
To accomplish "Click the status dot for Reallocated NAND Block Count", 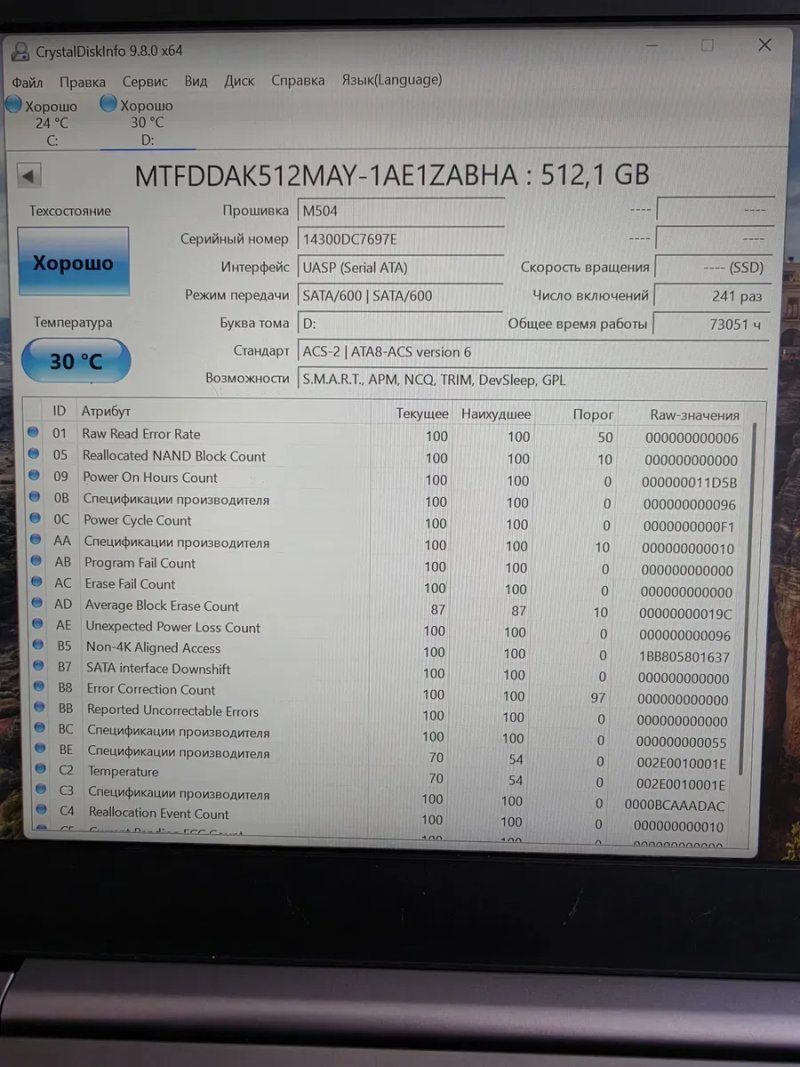I will 33,453.
